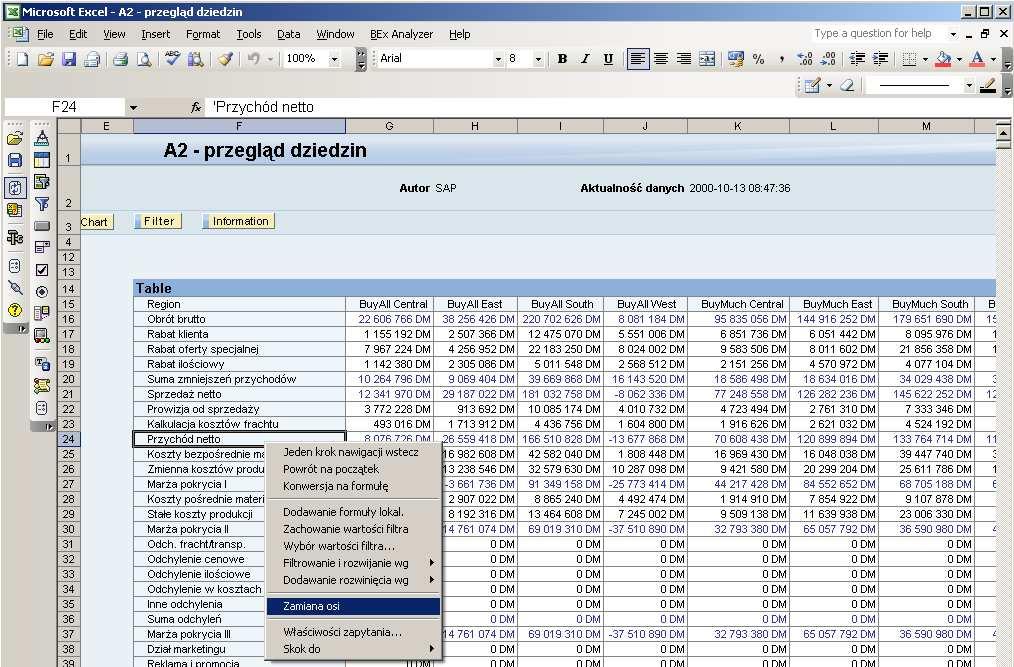Image resolution: width=1014 pixels, height=667 pixels.
Task: Expand the Name Box dropdown
Action: 133,107
